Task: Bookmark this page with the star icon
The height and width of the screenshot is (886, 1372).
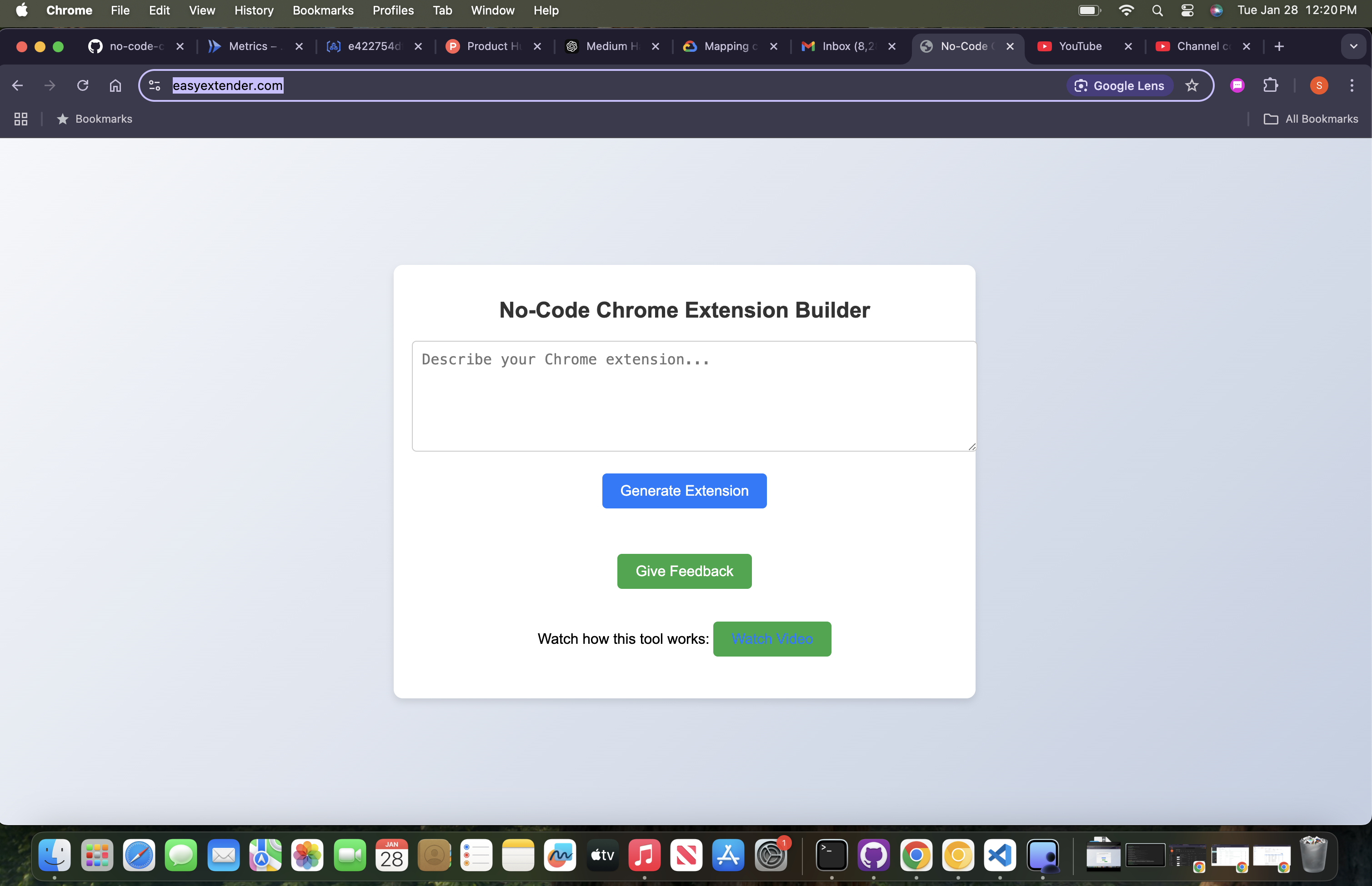Action: [x=1192, y=86]
